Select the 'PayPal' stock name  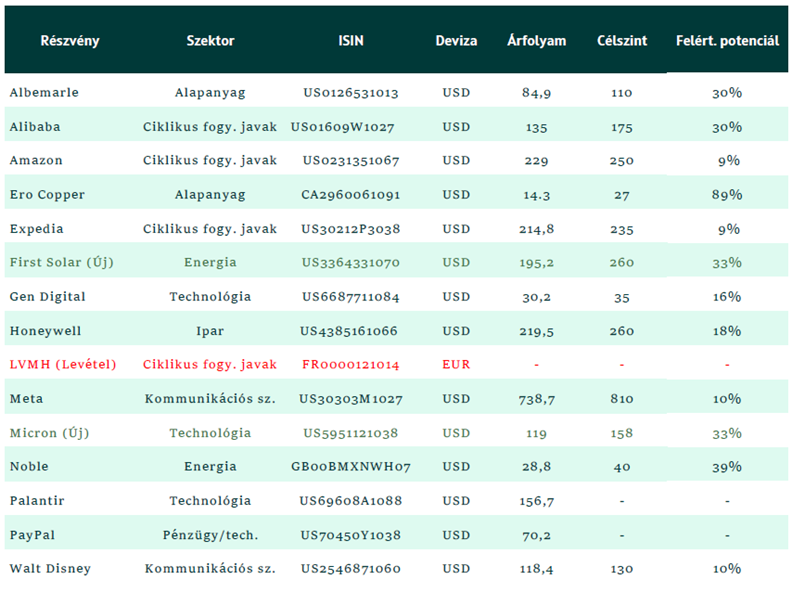coord(32,535)
